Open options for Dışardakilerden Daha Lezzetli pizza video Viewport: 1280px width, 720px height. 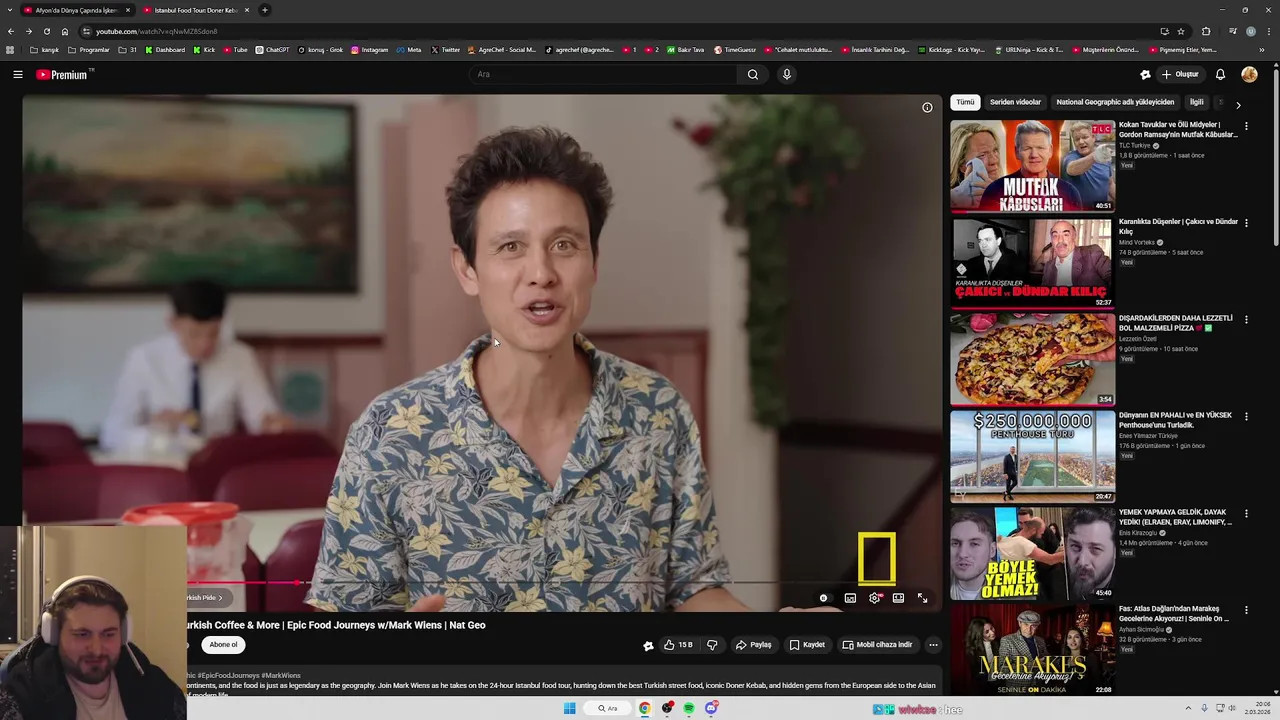pyautogui.click(x=1246, y=320)
